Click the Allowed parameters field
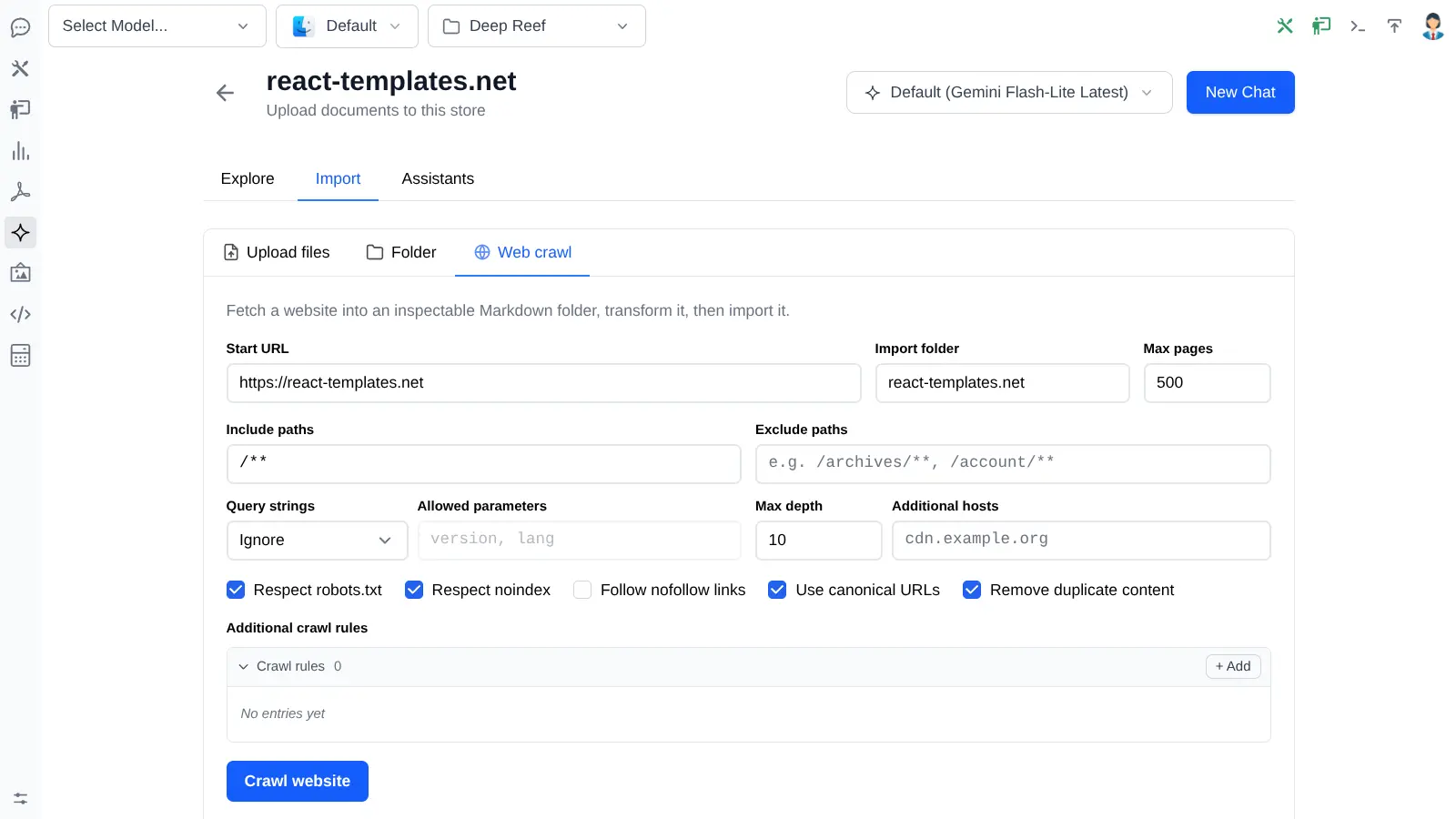 point(579,541)
